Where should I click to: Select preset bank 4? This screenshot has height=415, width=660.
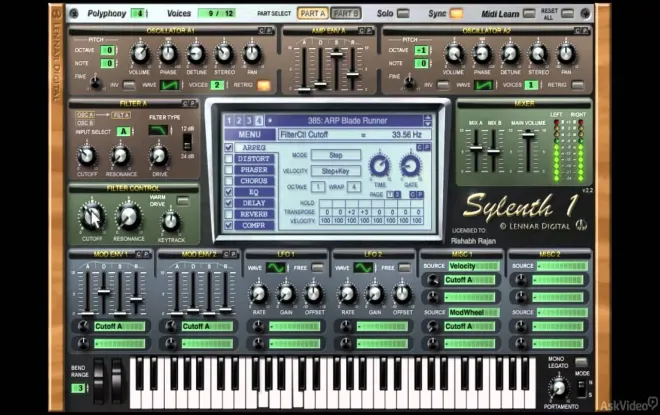(x=259, y=121)
